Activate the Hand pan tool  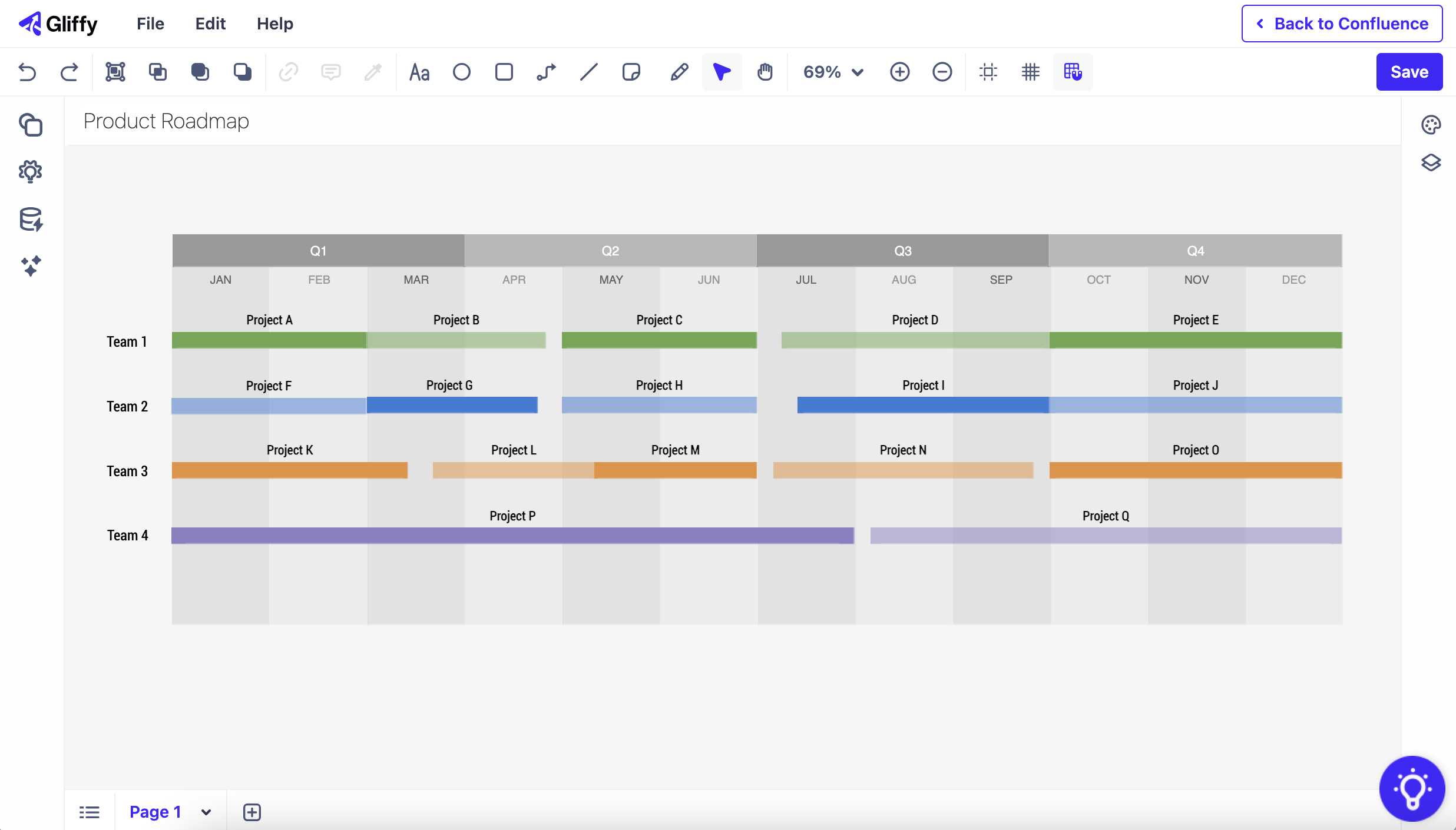(765, 72)
